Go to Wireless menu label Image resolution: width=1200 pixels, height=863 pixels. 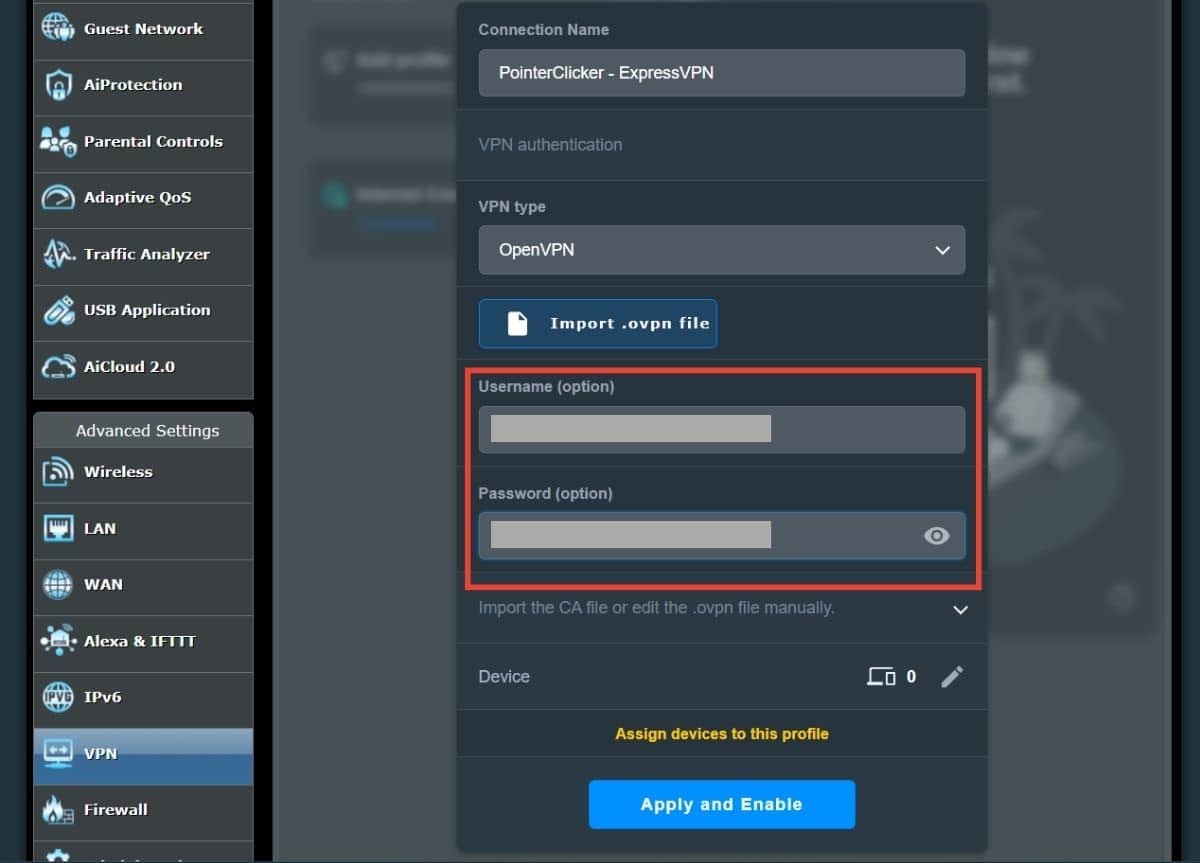pos(118,472)
